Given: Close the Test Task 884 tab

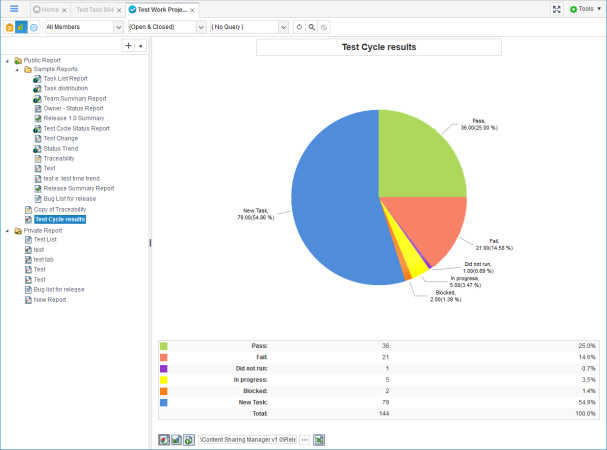Looking at the screenshot, I should point(119,10).
